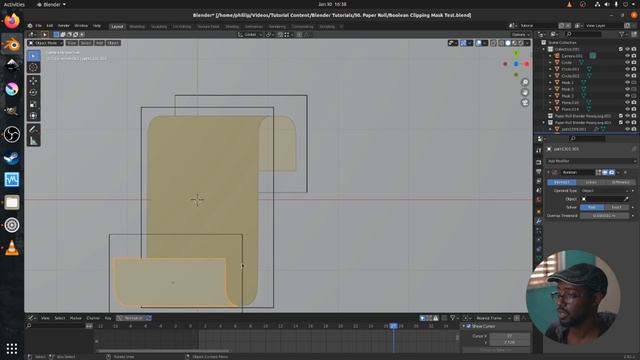Open the Global transform orientation dropdown

pyautogui.click(x=249, y=35)
